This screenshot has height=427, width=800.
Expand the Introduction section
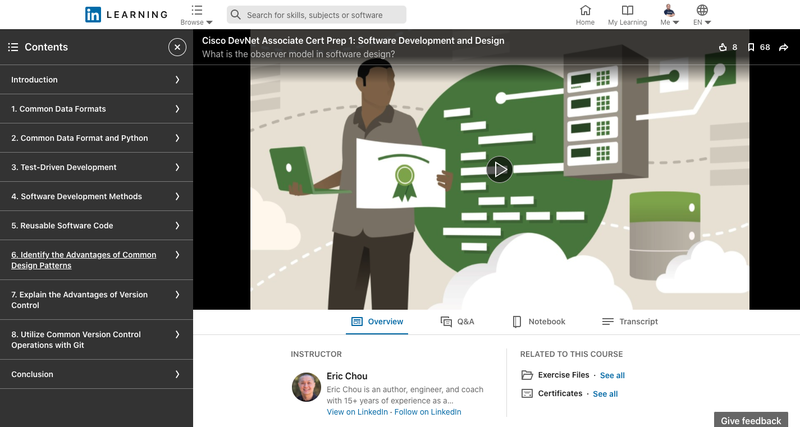tap(96, 80)
